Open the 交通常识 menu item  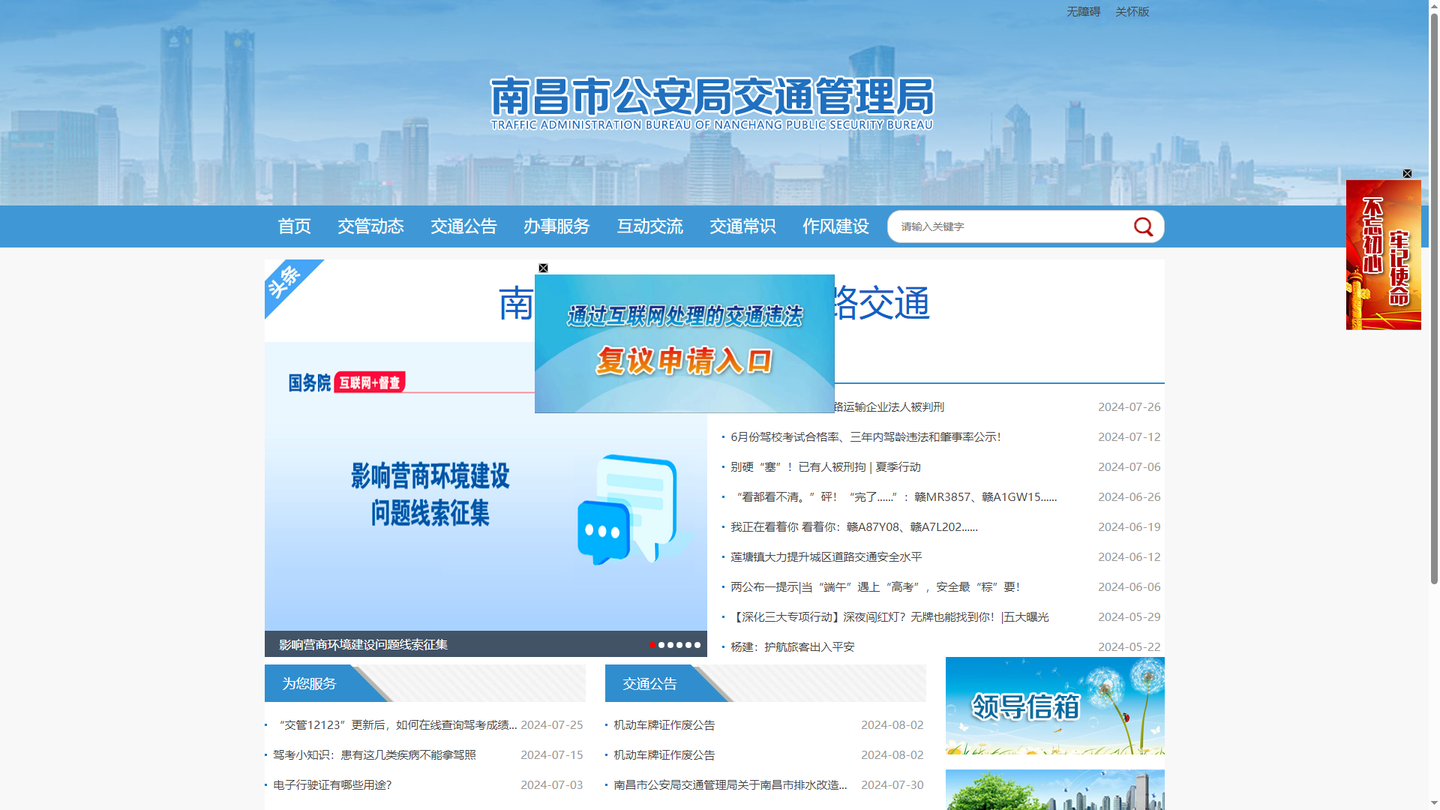pyautogui.click(x=742, y=227)
